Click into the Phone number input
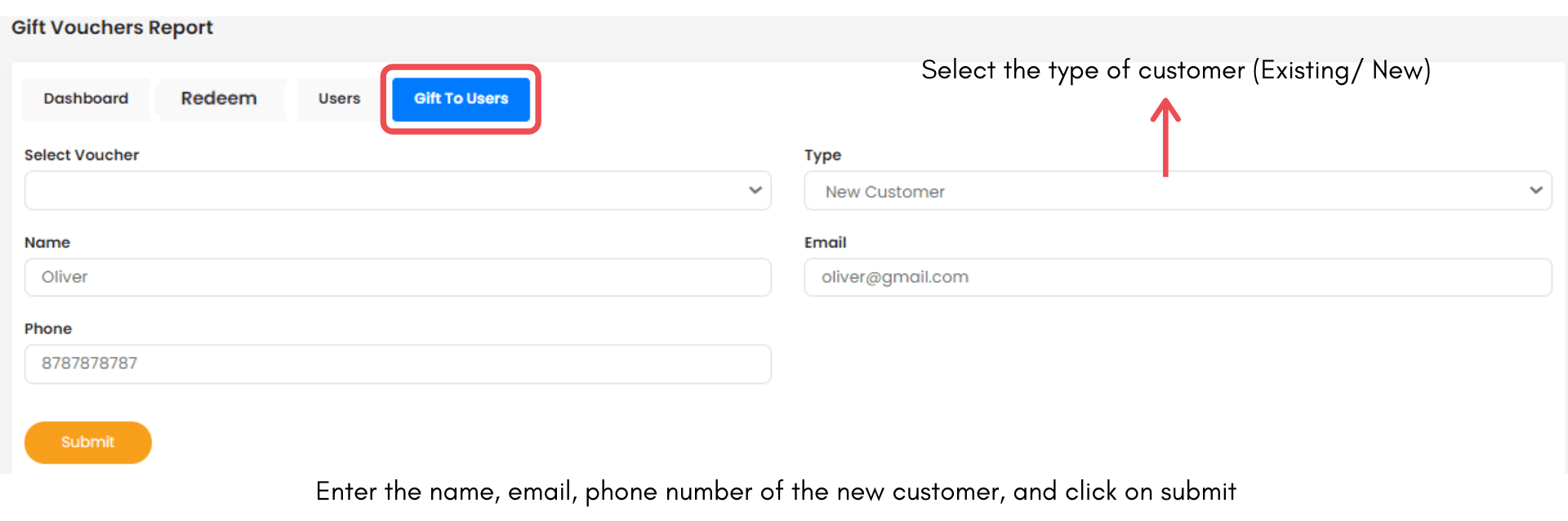The width and height of the screenshot is (1568, 521). tap(398, 363)
